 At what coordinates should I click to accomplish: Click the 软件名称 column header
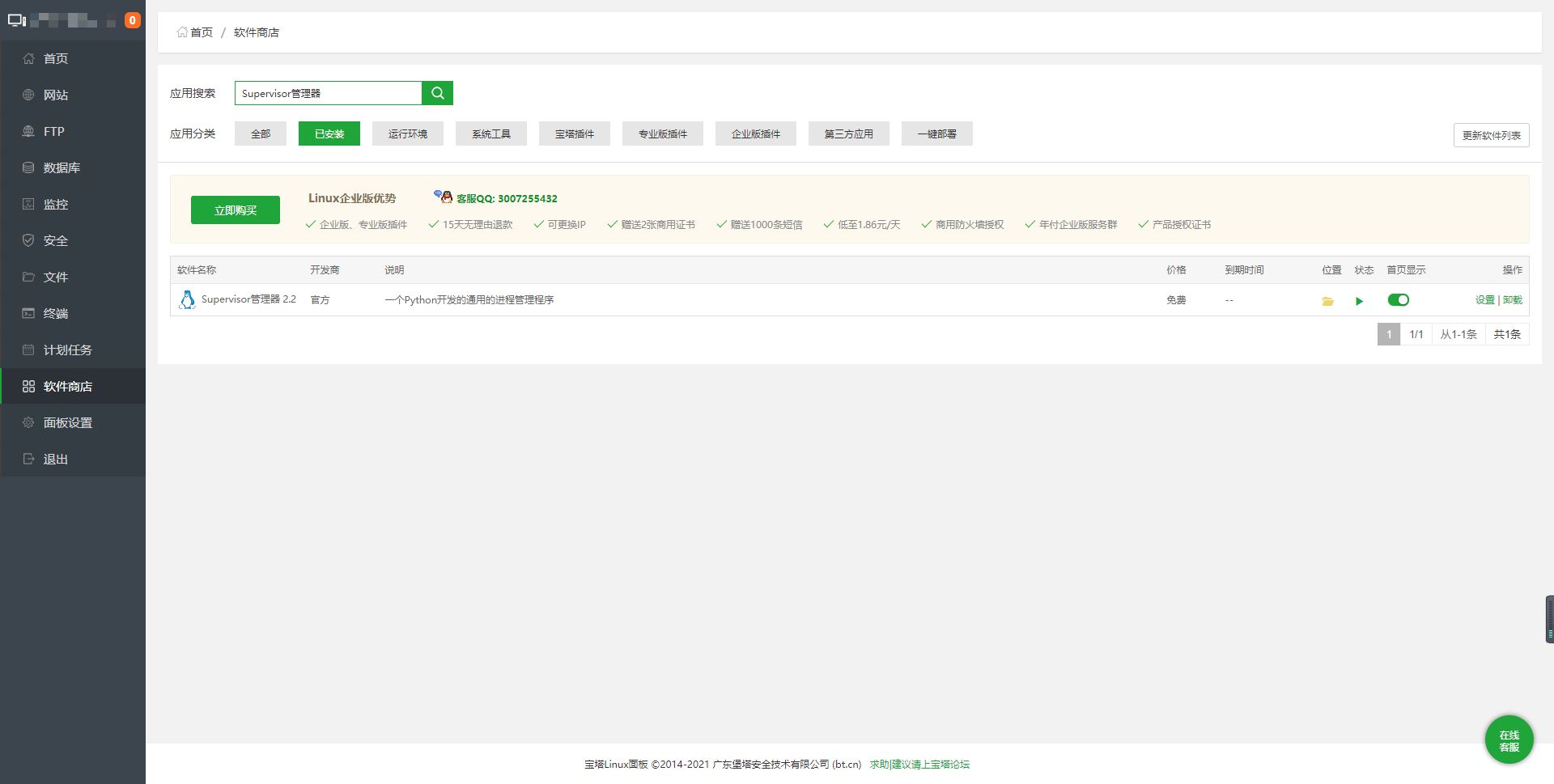(x=197, y=269)
